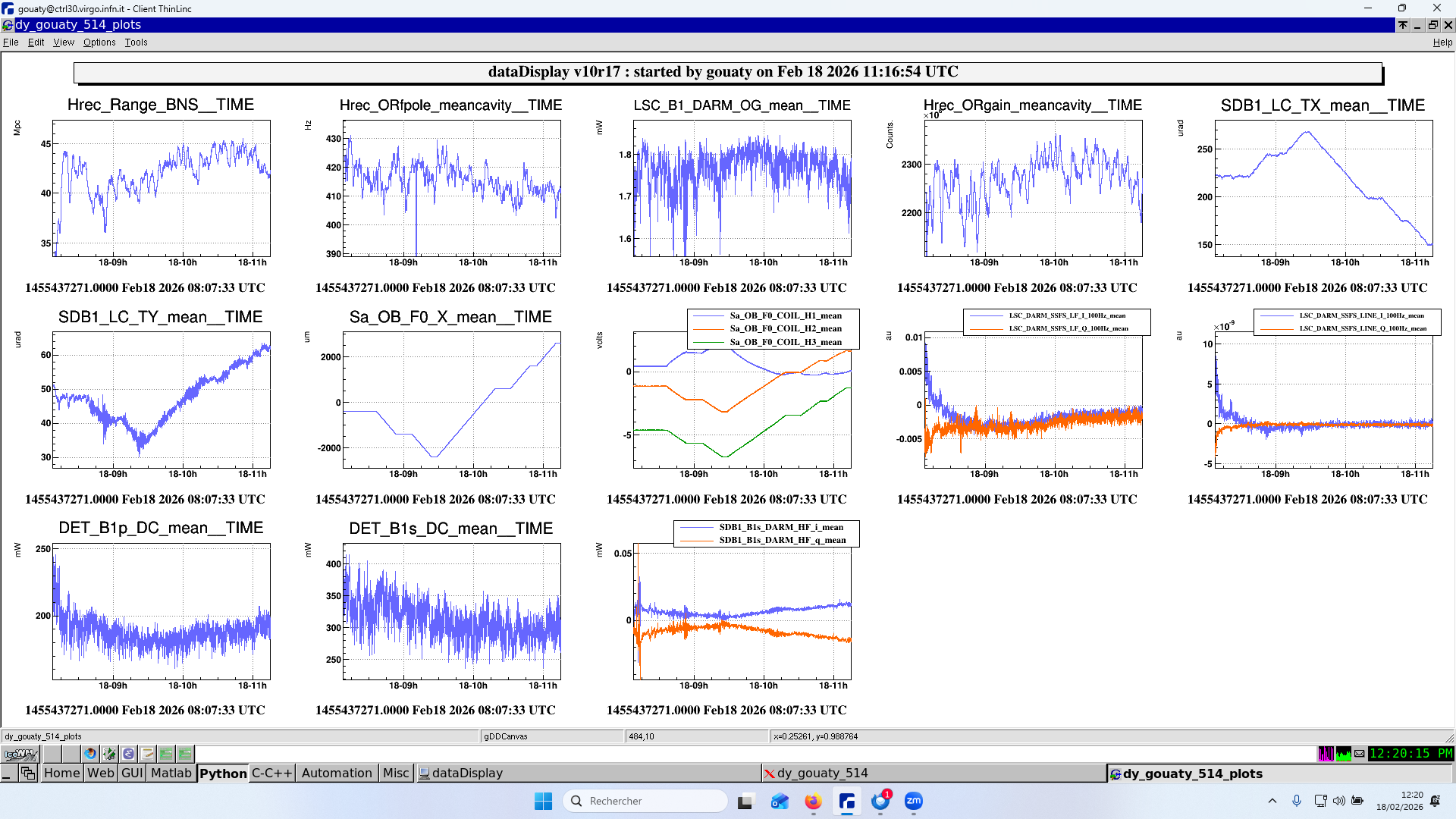Viewport: 1456px width, 819px height.
Task: Open the IceWM start menu button
Action: pyautogui.click(x=20, y=754)
